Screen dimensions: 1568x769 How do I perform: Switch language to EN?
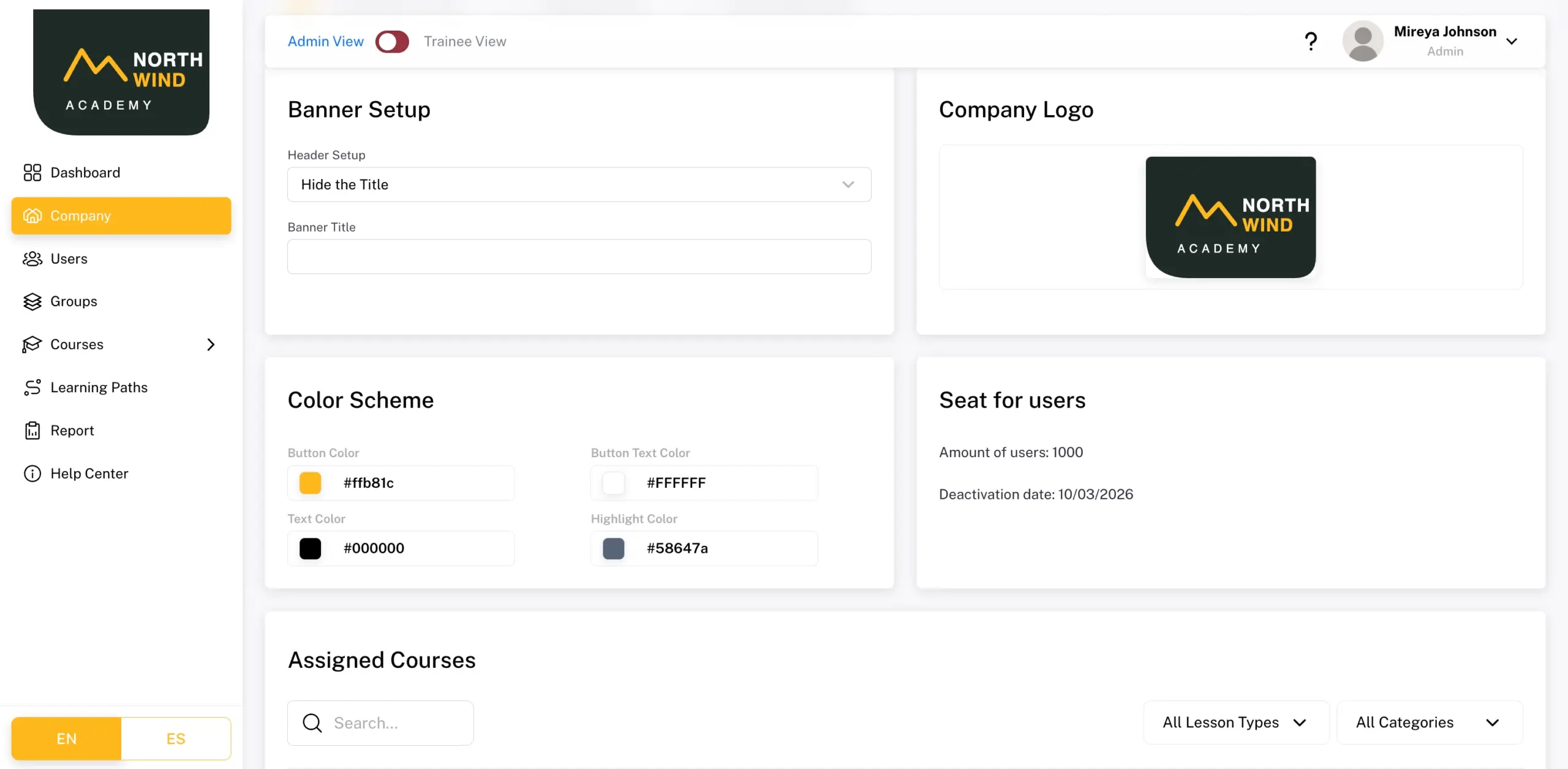[66, 739]
